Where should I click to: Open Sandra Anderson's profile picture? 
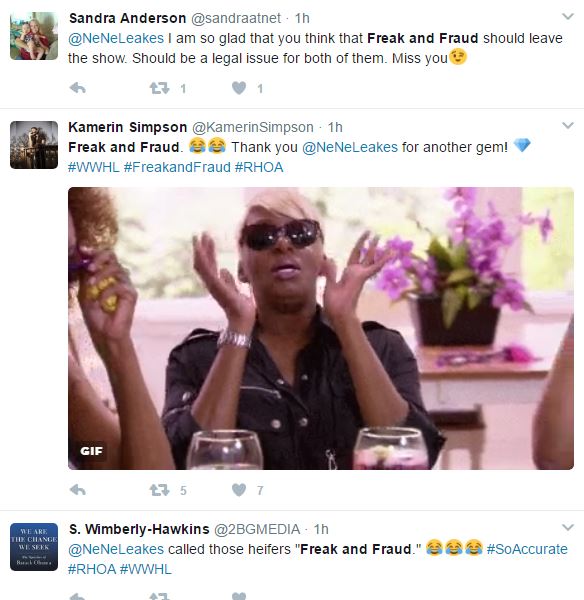[x=34, y=36]
